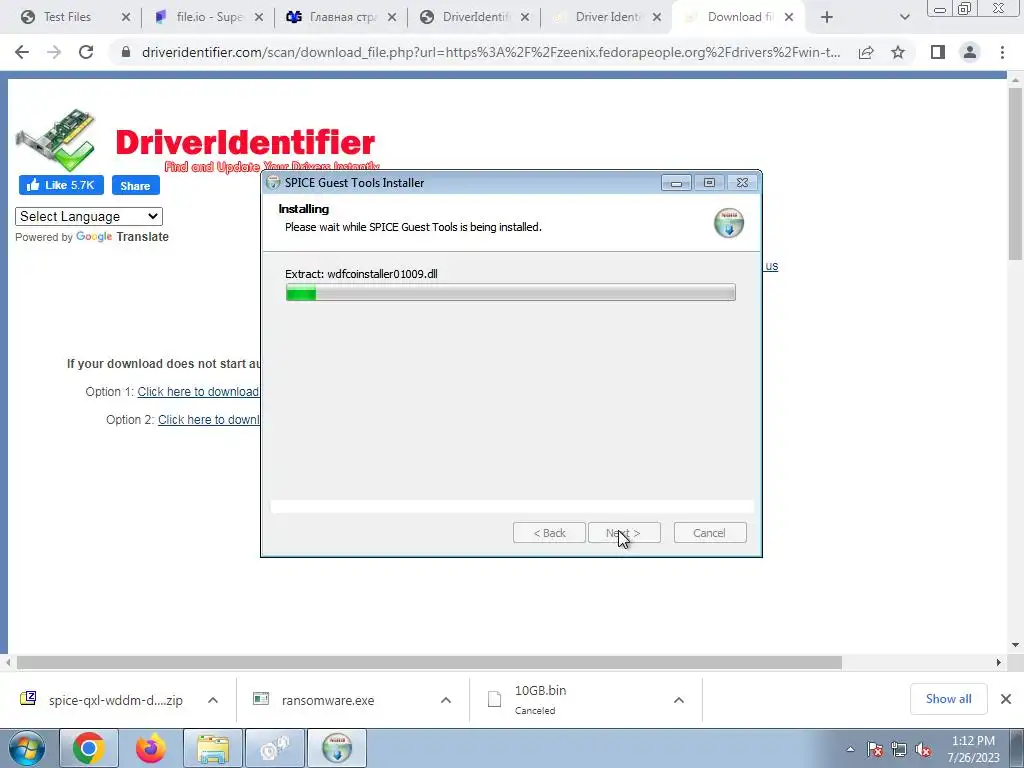Expand options for spice-qxl-wddm zip download
Image resolution: width=1024 pixels, height=768 pixels.
point(213,700)
